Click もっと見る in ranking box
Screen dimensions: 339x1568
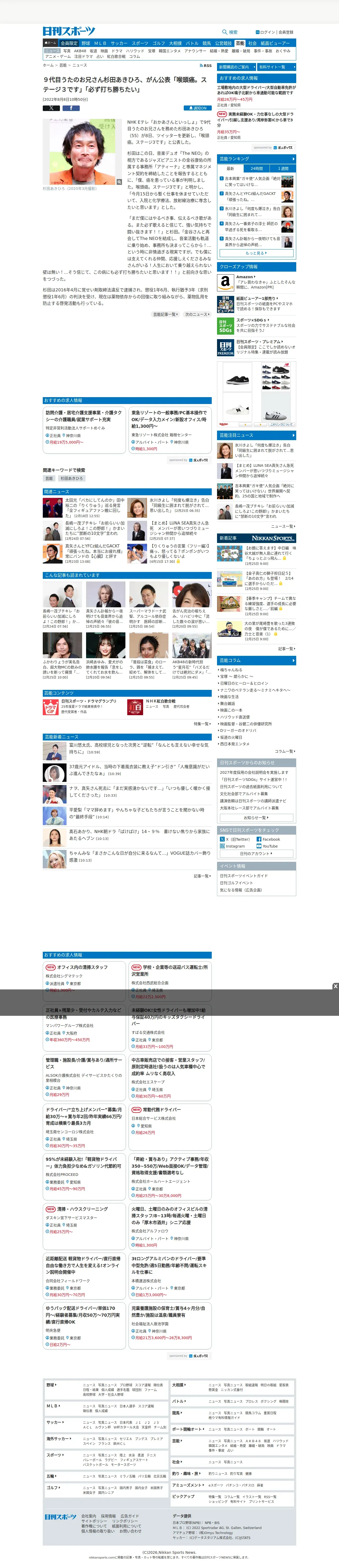(x=256, y=253)
